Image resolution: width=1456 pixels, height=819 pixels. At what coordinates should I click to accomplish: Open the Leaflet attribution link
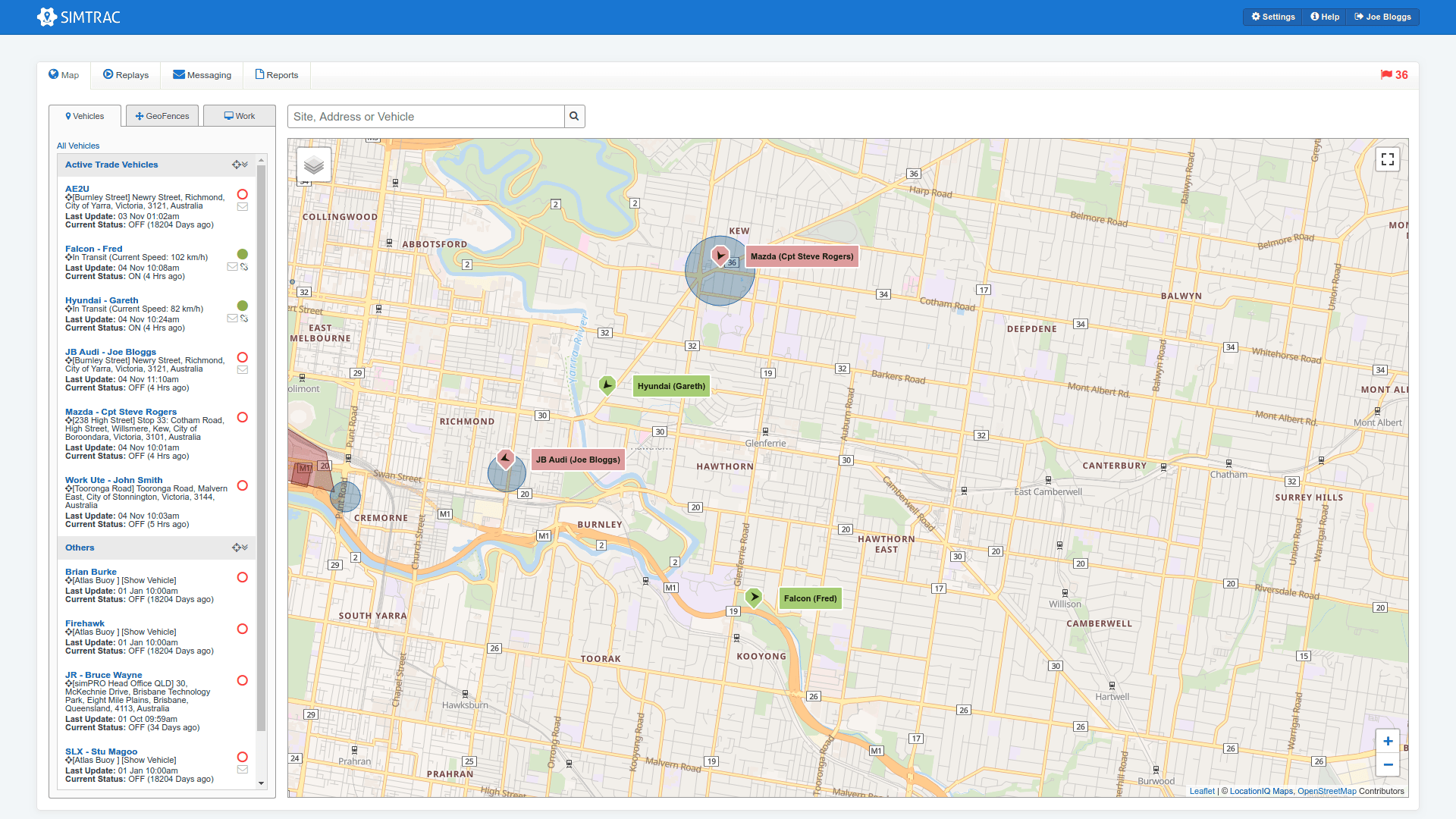click(1202, 791)
